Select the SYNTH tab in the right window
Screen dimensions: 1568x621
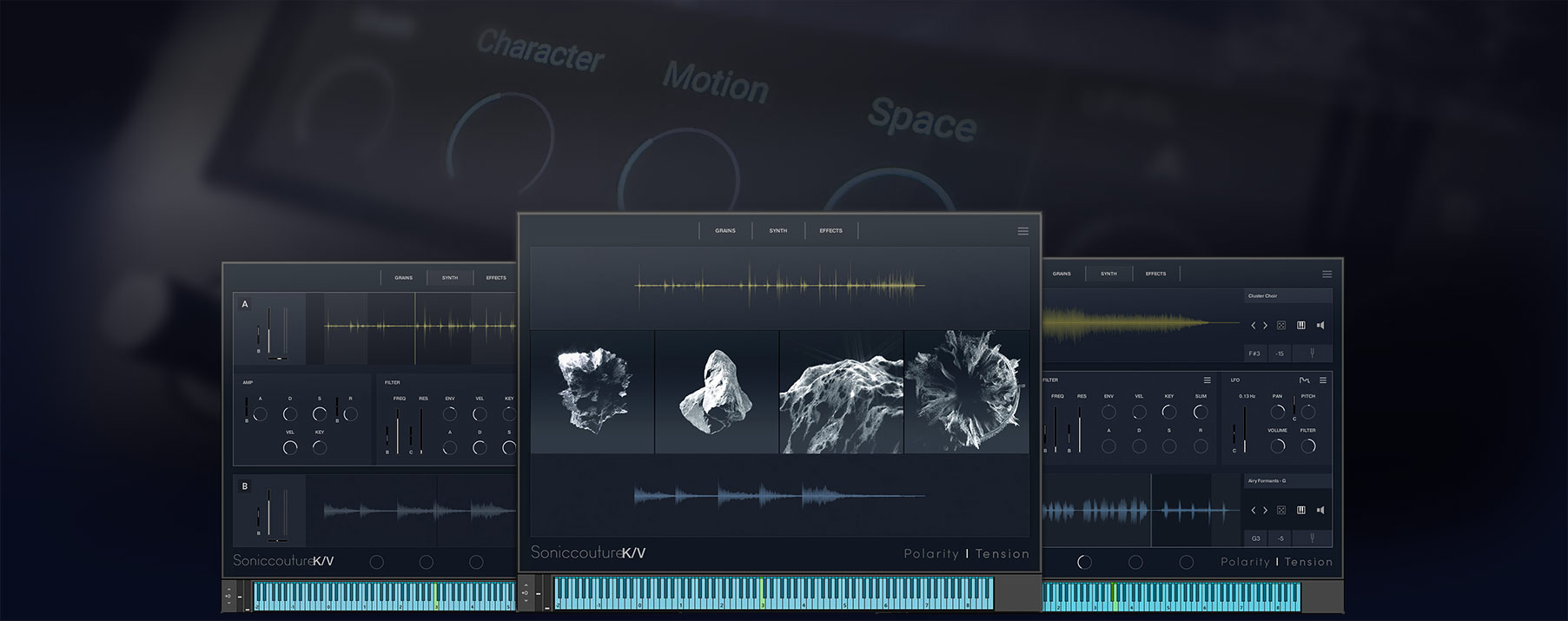point(1109,274)
